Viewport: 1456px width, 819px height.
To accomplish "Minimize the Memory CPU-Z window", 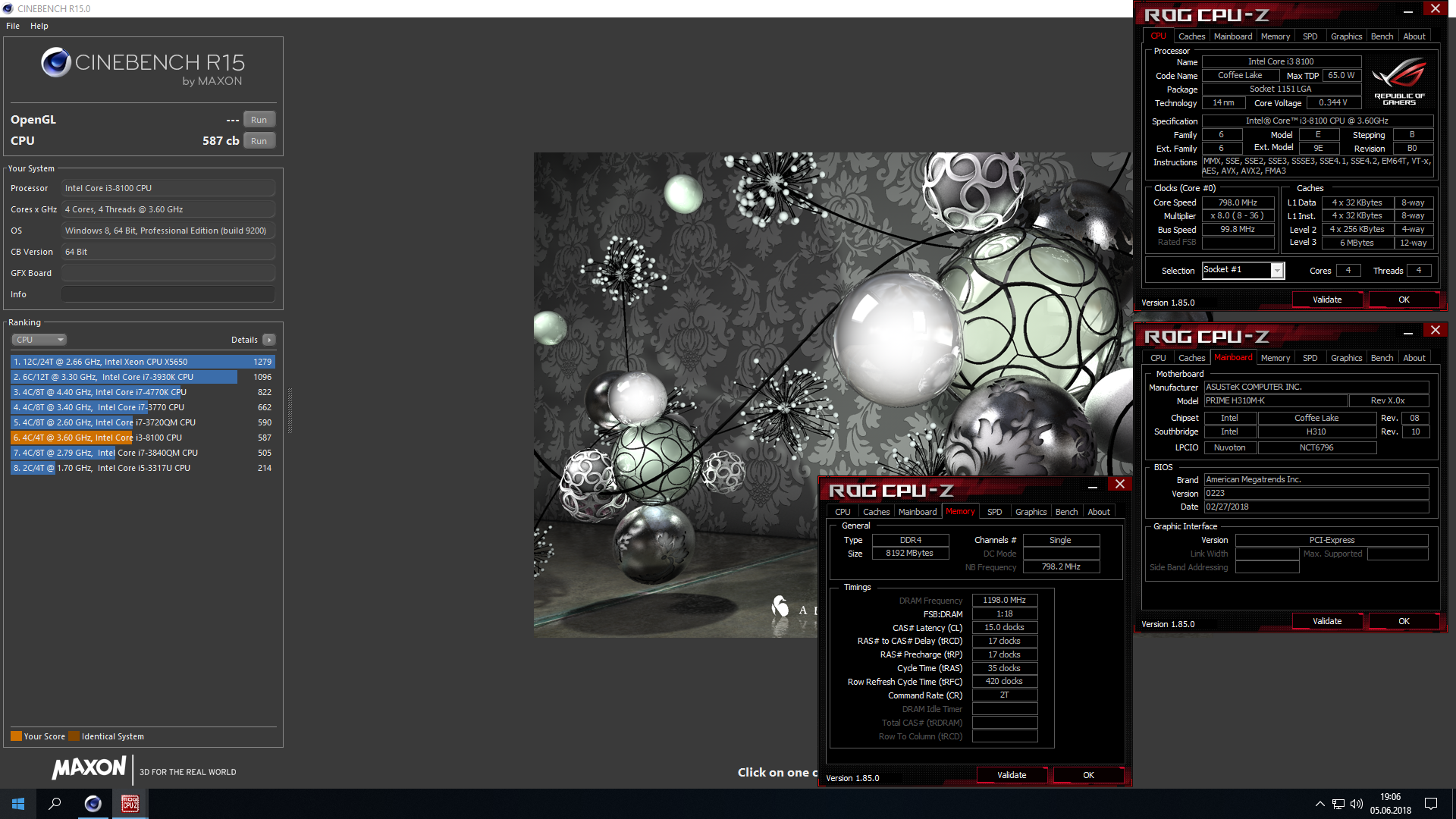I will tap(1093, 485).
